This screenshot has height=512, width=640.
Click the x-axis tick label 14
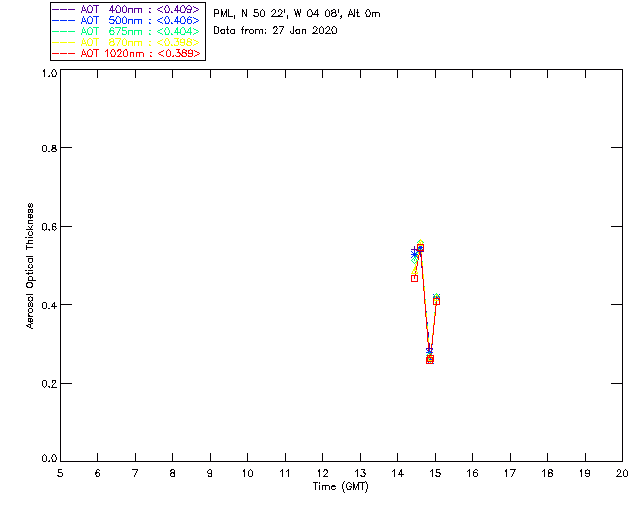398,473
